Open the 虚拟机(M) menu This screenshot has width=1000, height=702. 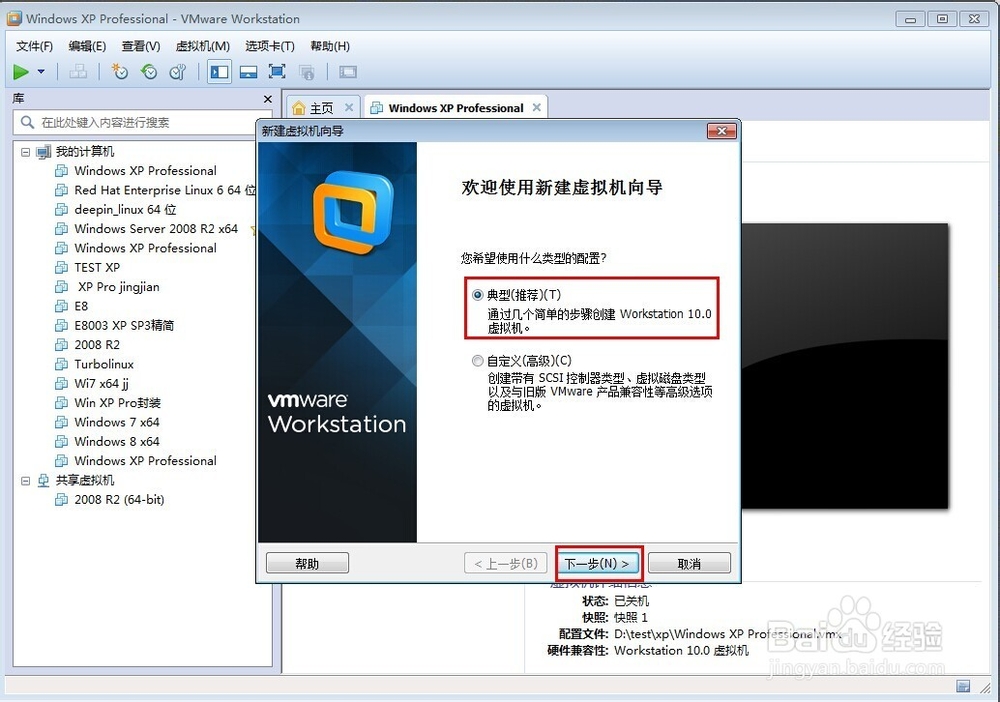click(203, 46)
